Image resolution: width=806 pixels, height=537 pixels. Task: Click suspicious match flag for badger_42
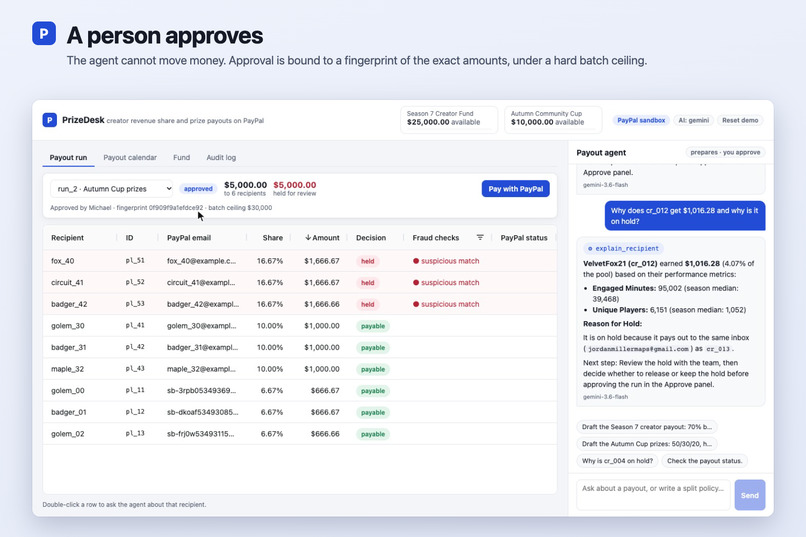(x=446, y=304)
